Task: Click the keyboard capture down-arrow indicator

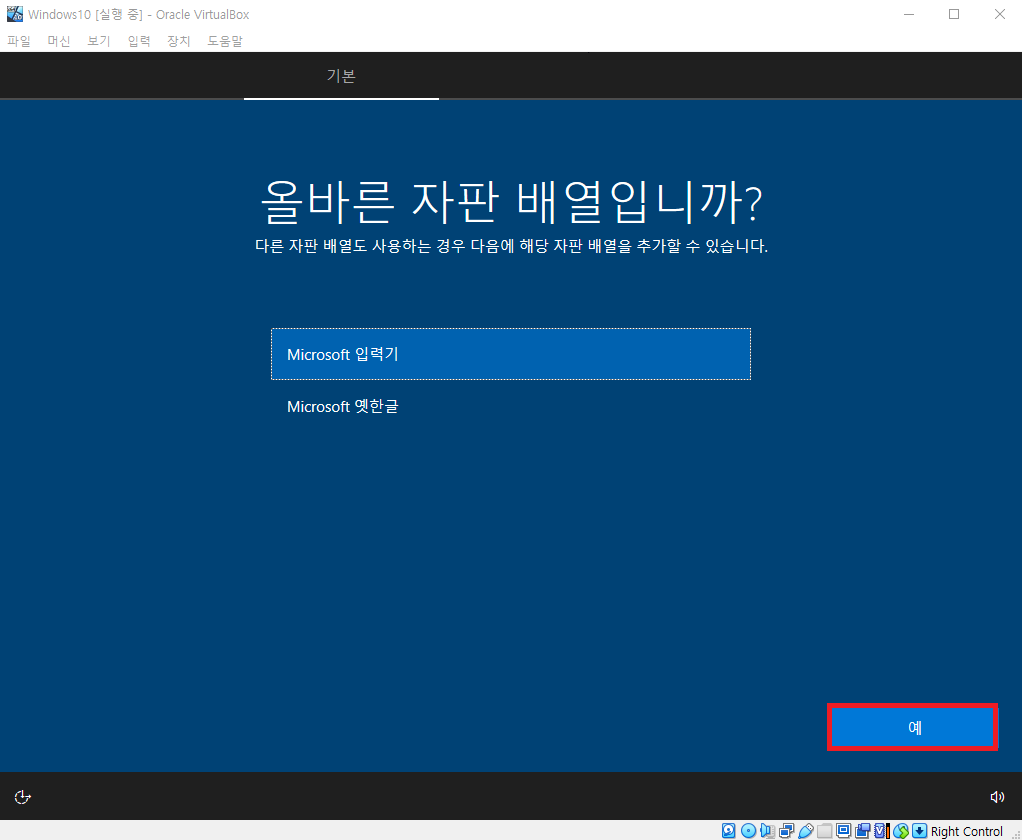Action: [x=920, y=830]
